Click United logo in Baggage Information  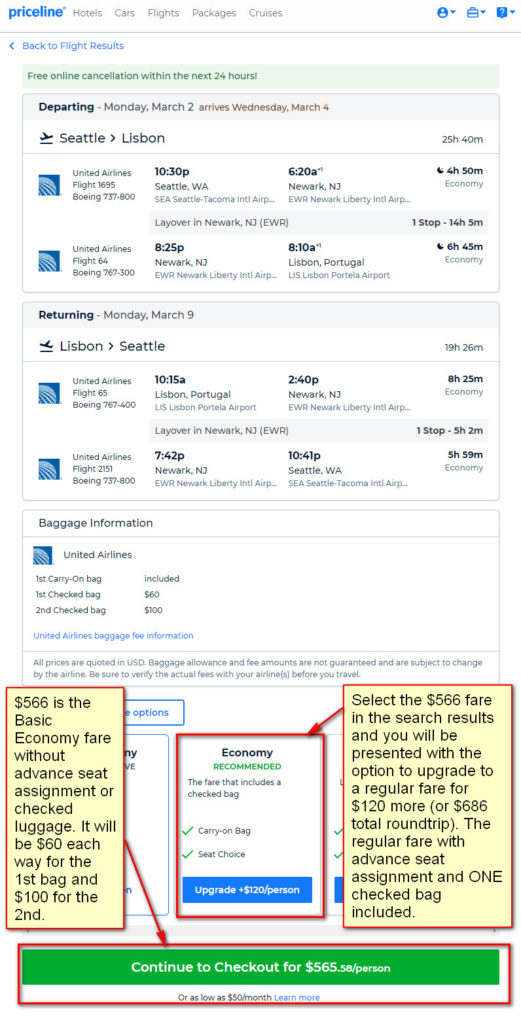43,555
